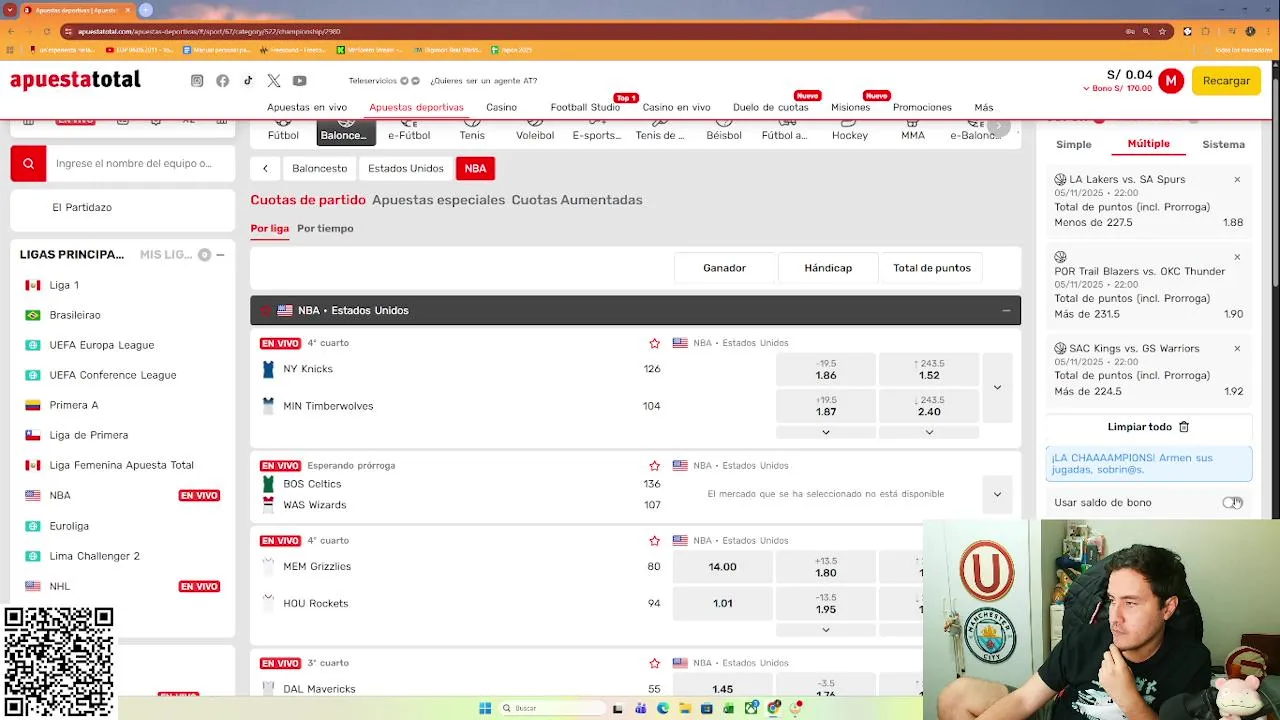The image size is (1280, 720).
Task: Expand the Bono S/ 170.00 balance dropdown
Action: [x=1117, y=89]
